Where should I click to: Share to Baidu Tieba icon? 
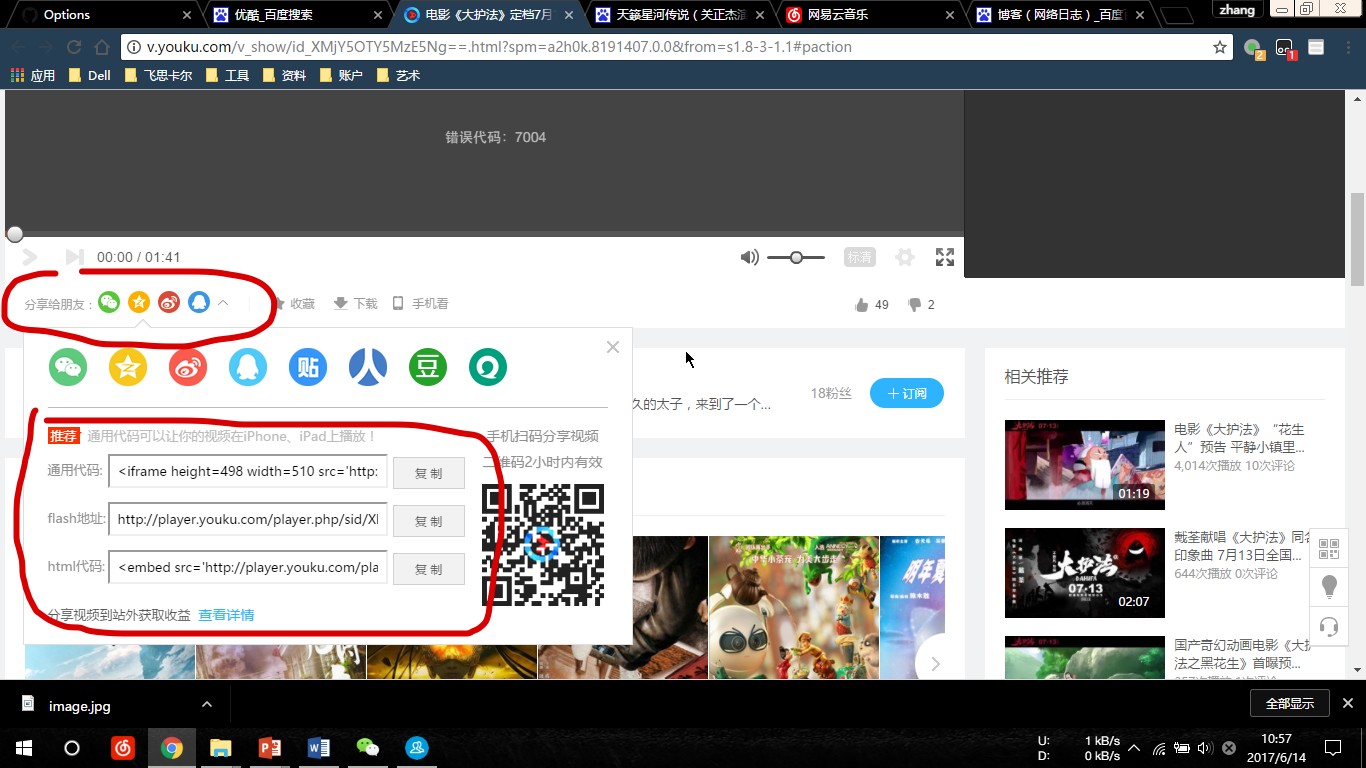(x=308, y=367)
